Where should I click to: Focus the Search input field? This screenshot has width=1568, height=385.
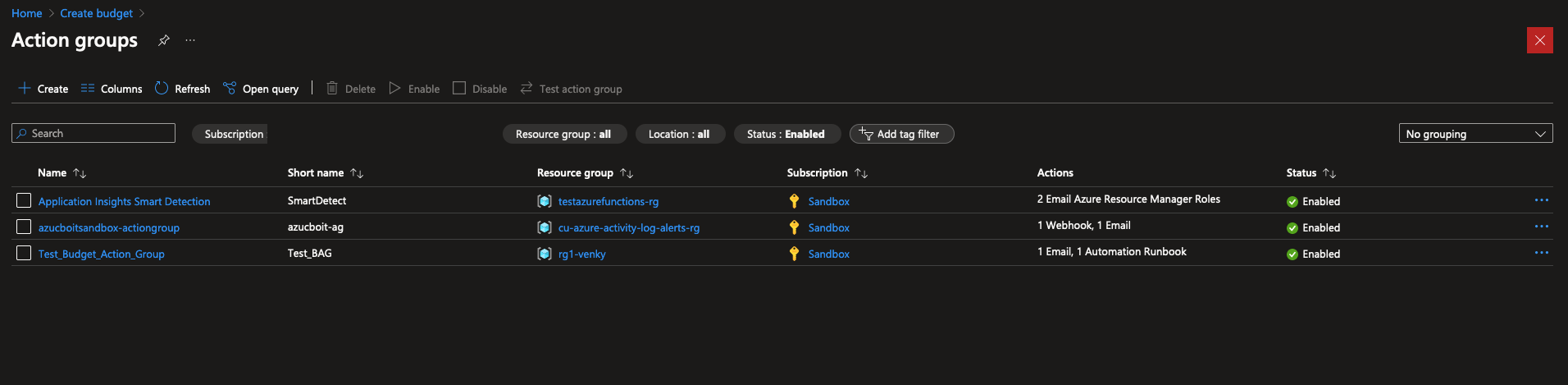click(93, 133)
